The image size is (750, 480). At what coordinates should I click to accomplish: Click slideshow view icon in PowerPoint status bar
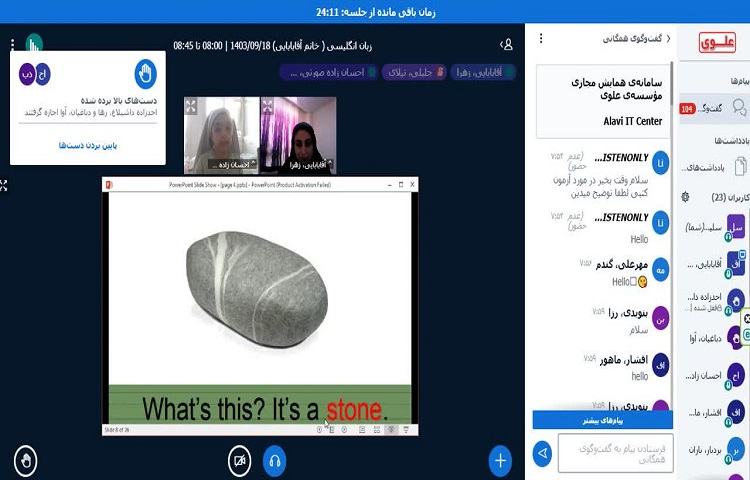(406, 430)
